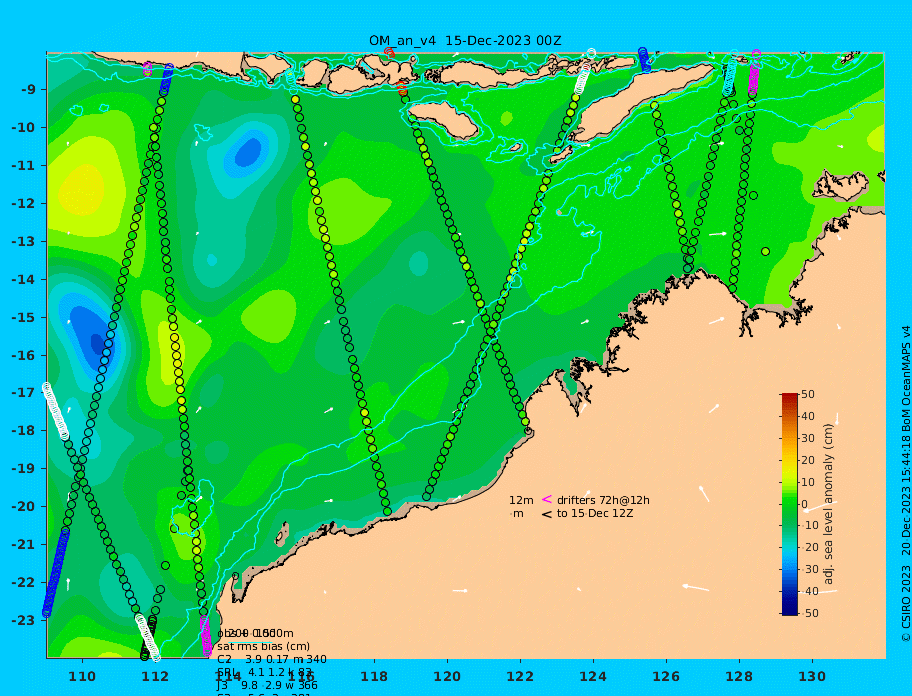Click the CSIRO 2023 BoM OceanMAPS copyright text
The width and height of the screenshot is (912, 696).
coord(906,484)
